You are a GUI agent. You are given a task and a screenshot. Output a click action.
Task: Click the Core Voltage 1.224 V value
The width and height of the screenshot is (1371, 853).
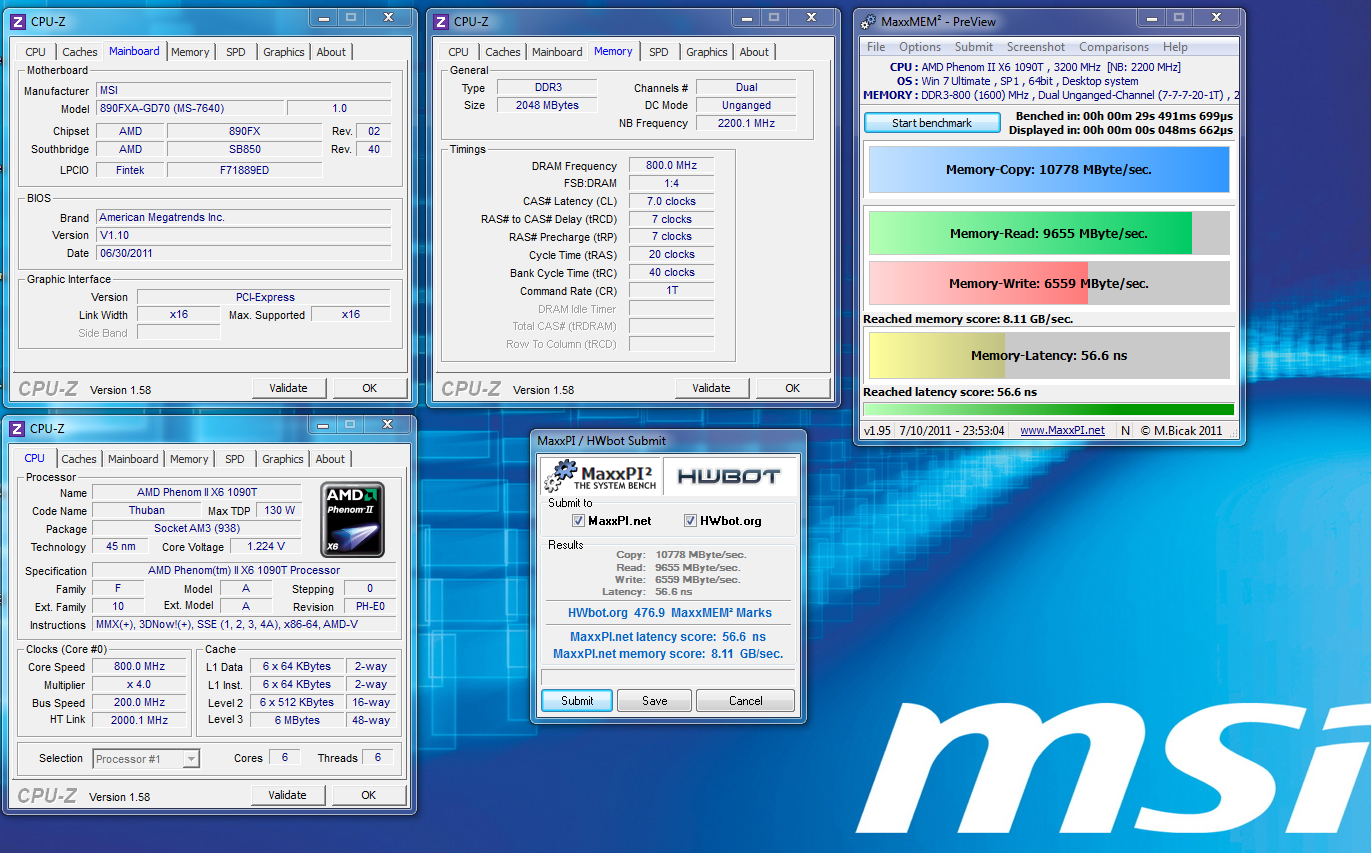coord(265,546)
